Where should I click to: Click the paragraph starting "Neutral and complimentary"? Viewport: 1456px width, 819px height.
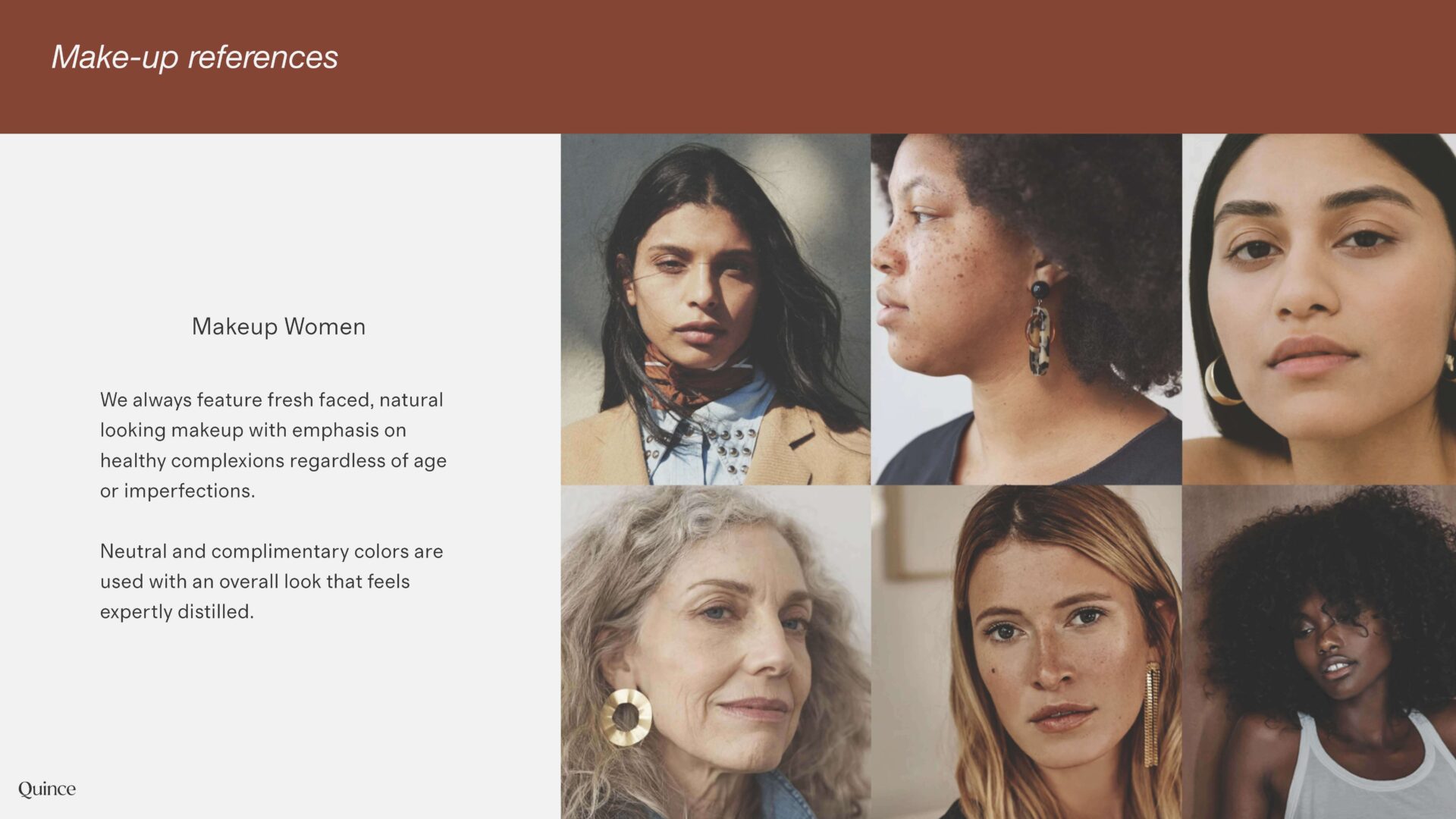tap(271, 582)
